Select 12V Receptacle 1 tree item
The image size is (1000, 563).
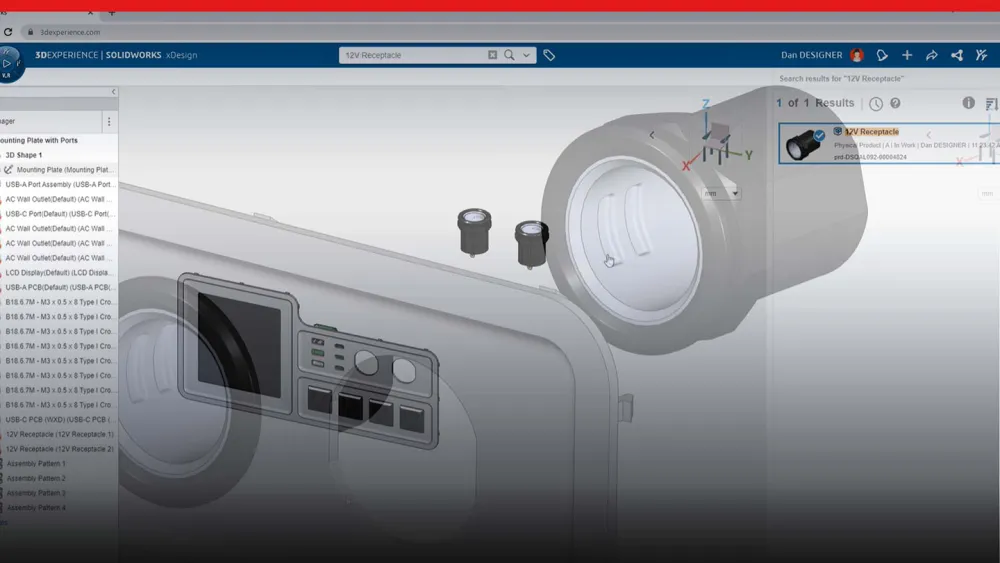pos(60,434)
